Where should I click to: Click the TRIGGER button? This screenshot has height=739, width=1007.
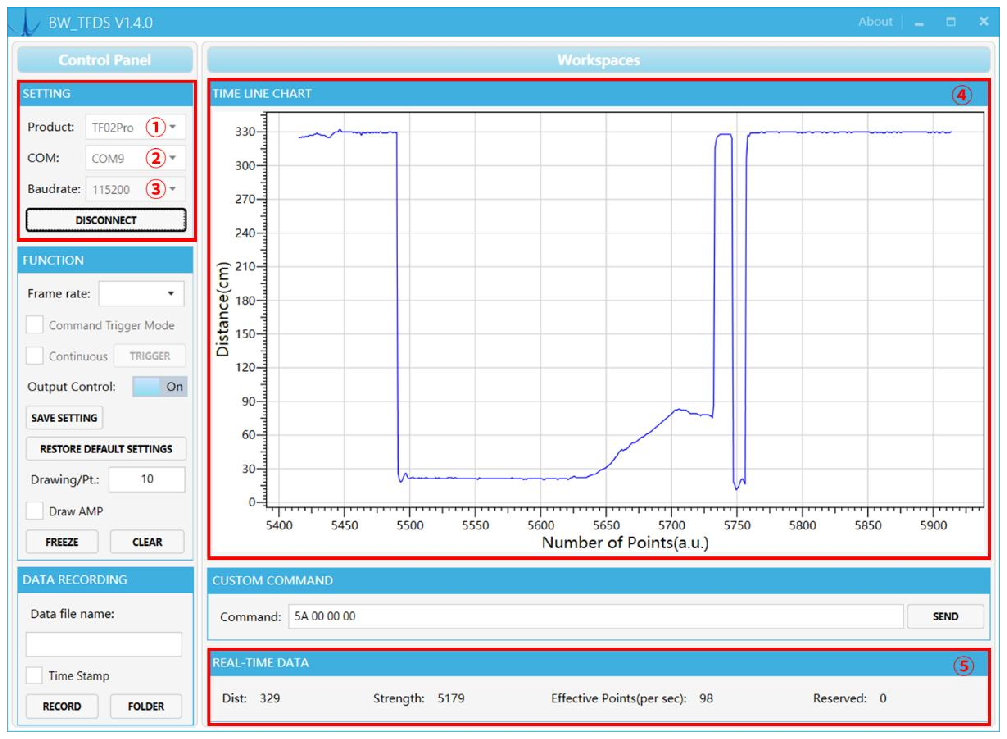tap(150, 356)
